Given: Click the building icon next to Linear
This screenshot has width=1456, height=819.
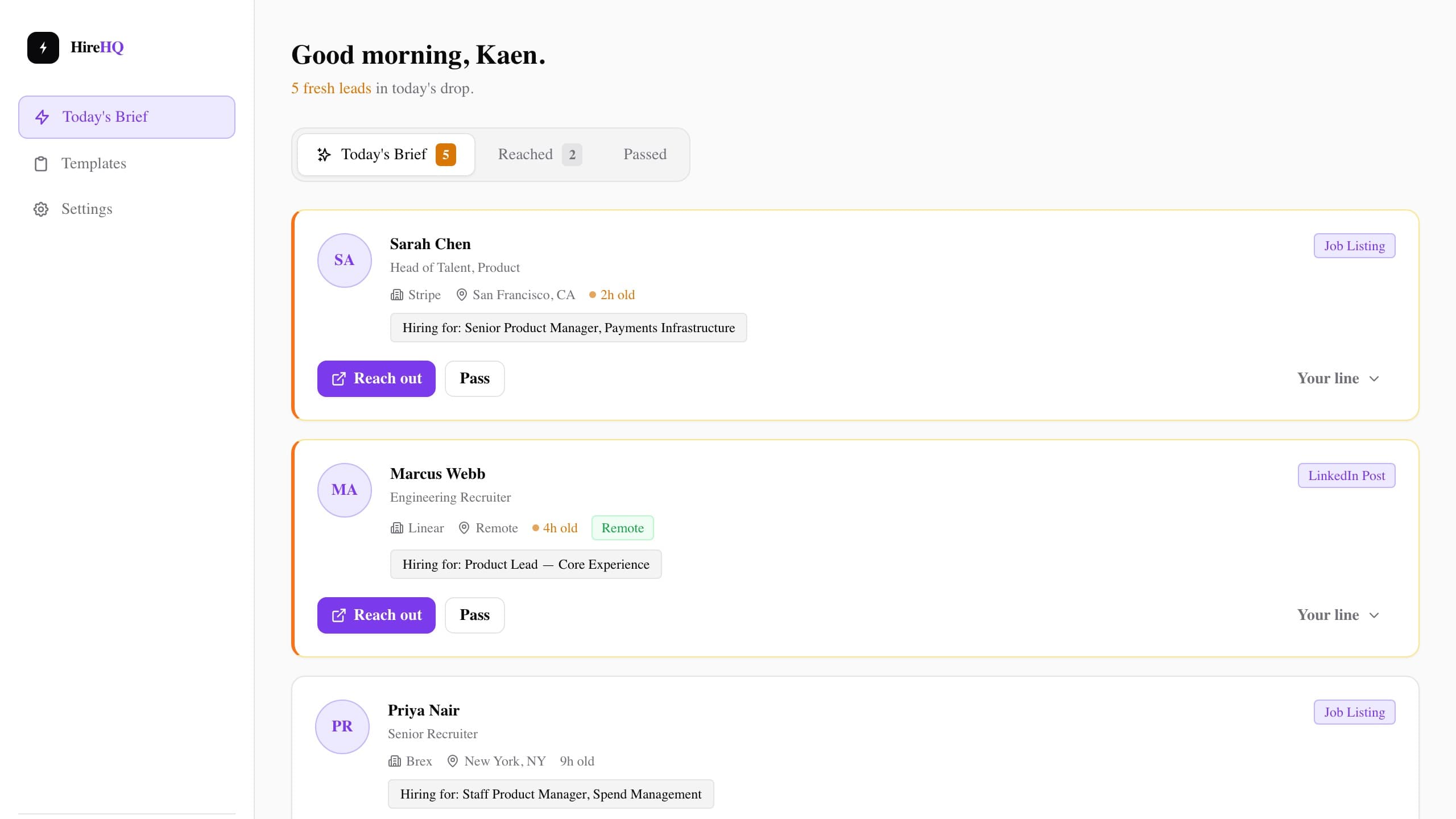Looking at the screenshot, I should click(x=397, y=528).
